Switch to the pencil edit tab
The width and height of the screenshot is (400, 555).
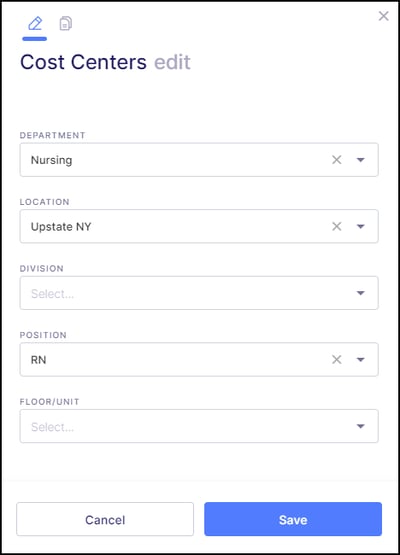pyautogui.click(x=35, y=24)
